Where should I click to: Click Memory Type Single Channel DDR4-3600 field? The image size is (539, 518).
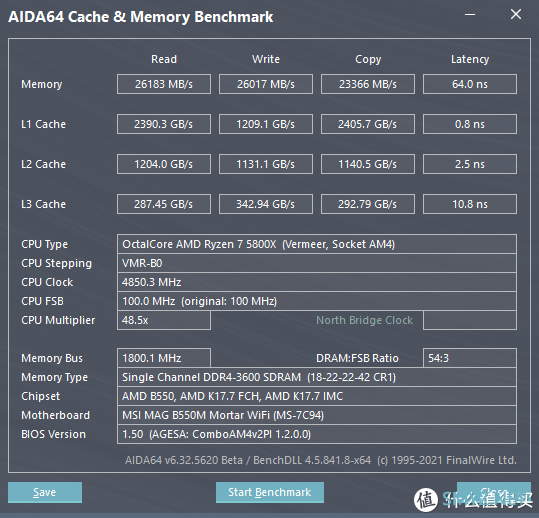pos(317,377)
